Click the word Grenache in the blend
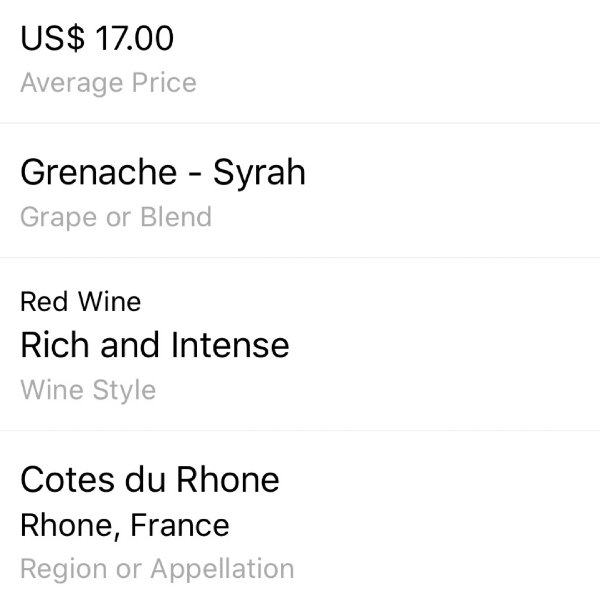 click(x=99, y=172)
